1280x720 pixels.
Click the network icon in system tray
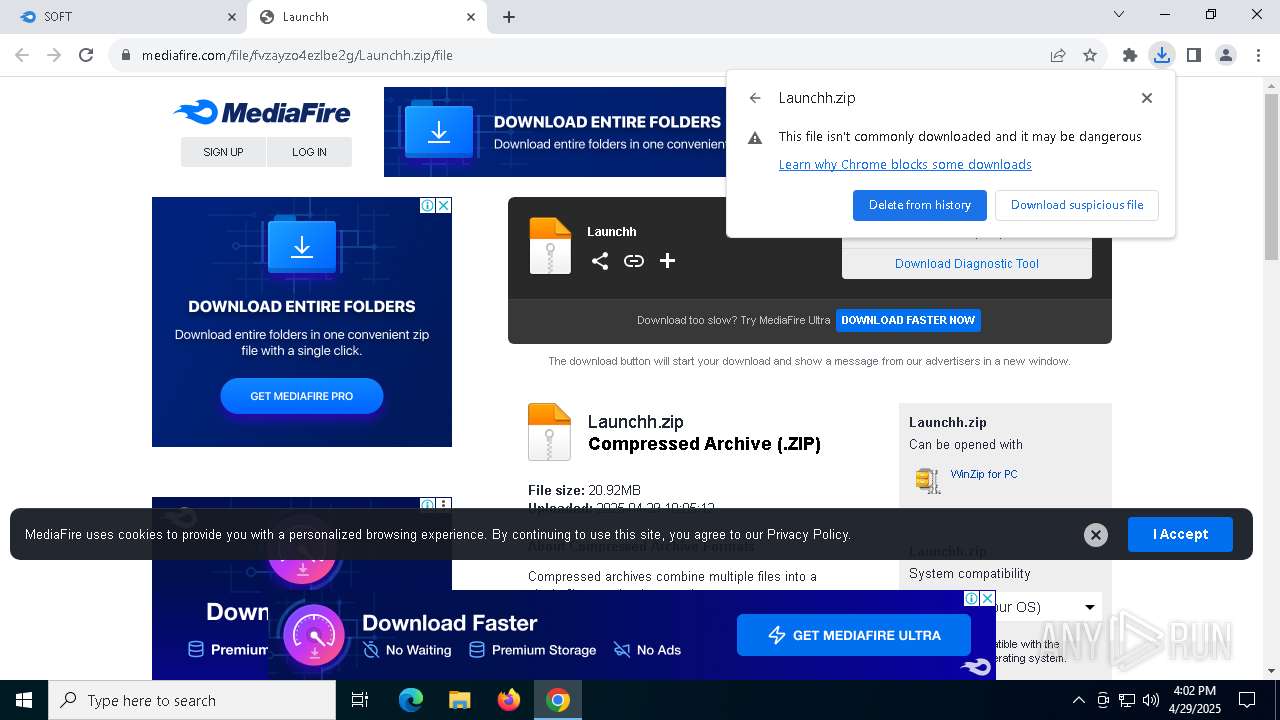tap(1127, 700)
